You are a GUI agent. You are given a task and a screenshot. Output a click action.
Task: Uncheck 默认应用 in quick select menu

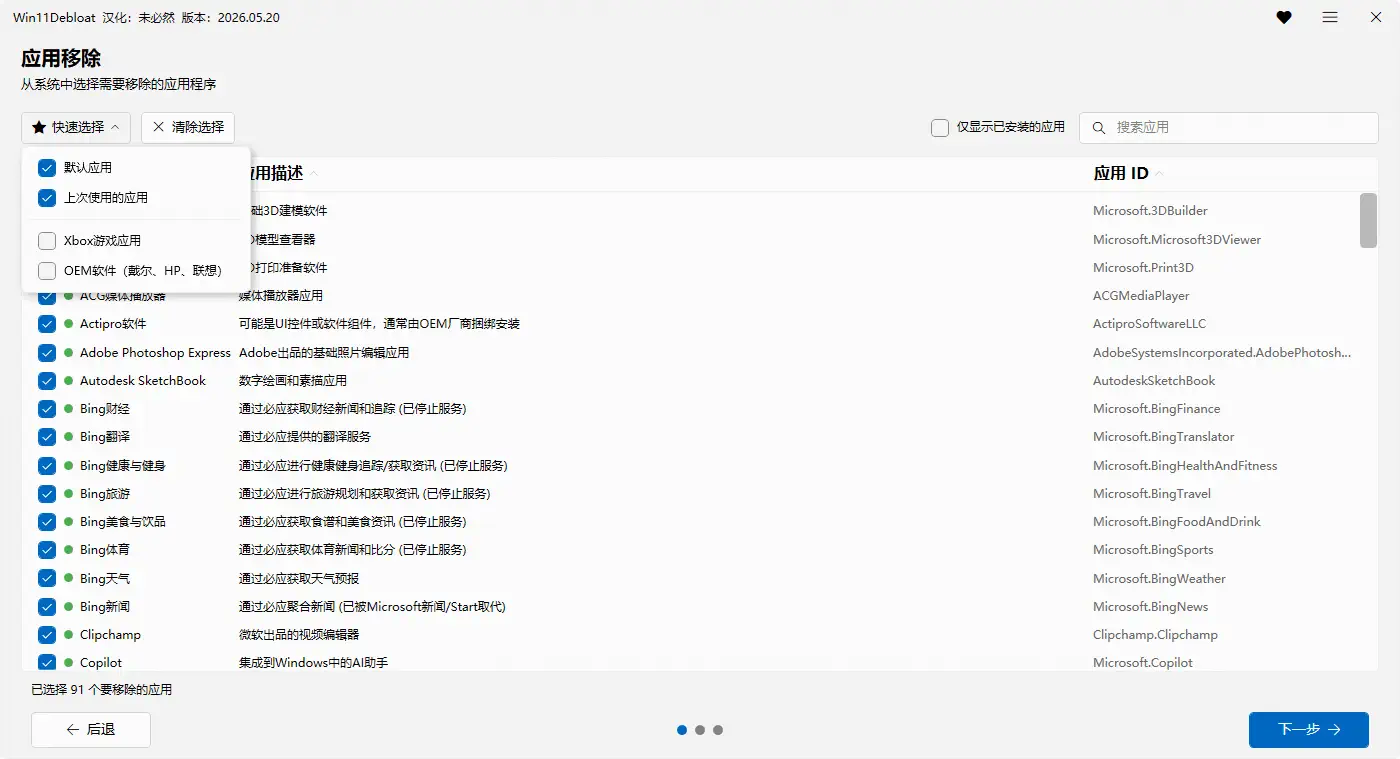pos(47,167)
